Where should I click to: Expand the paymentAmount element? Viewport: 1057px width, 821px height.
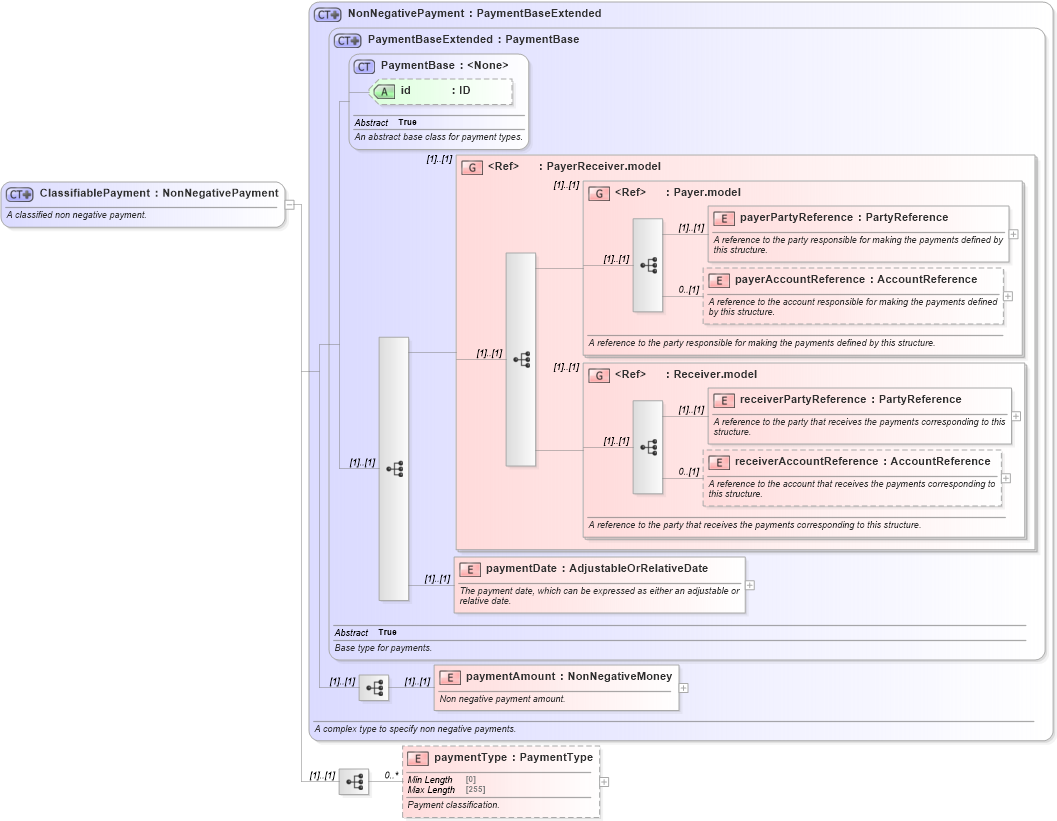click(684, 687)
